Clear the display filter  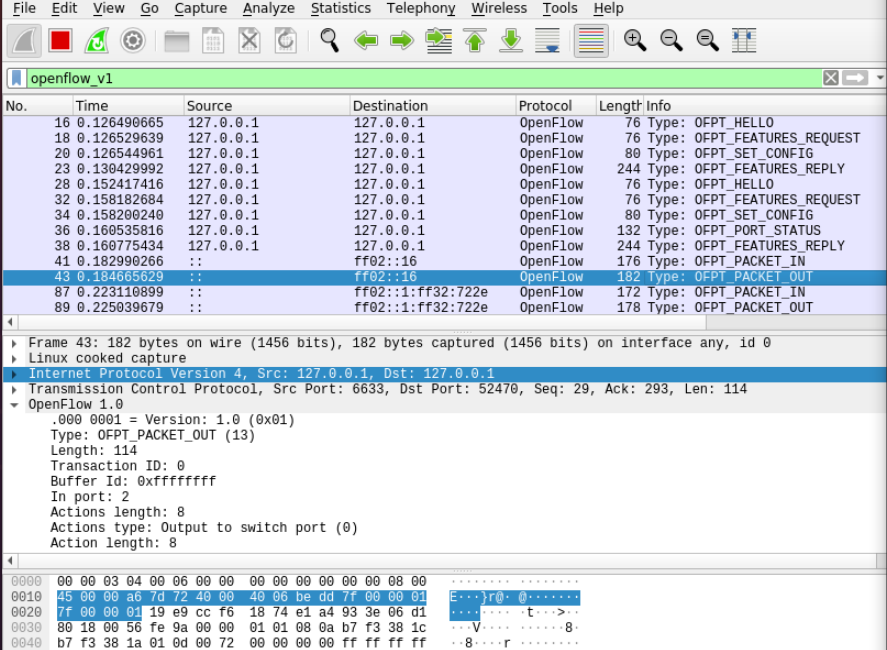click(x=830, y=78)
